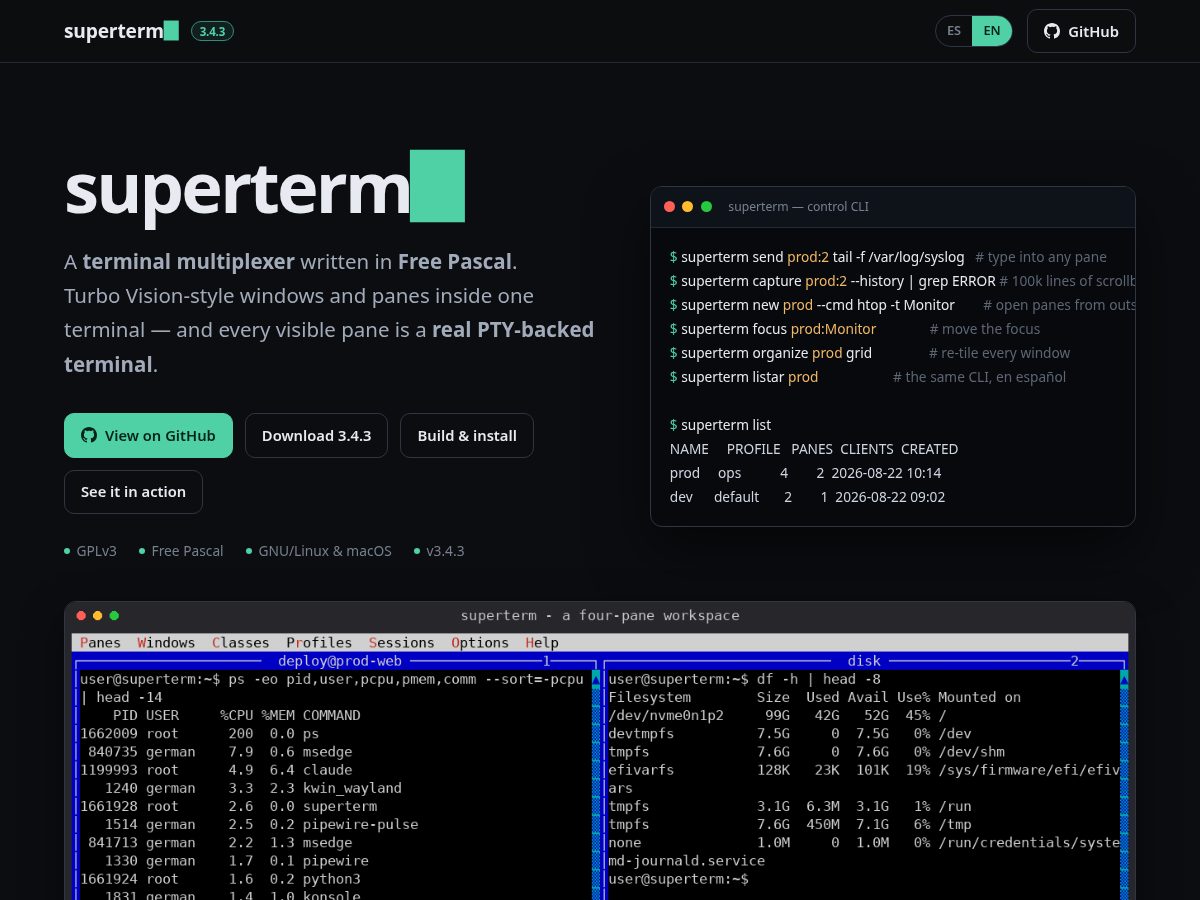The height and width of the screenshot is (900, 1200).
Task: Click the prod session row in list output
Action: (805, 473)
